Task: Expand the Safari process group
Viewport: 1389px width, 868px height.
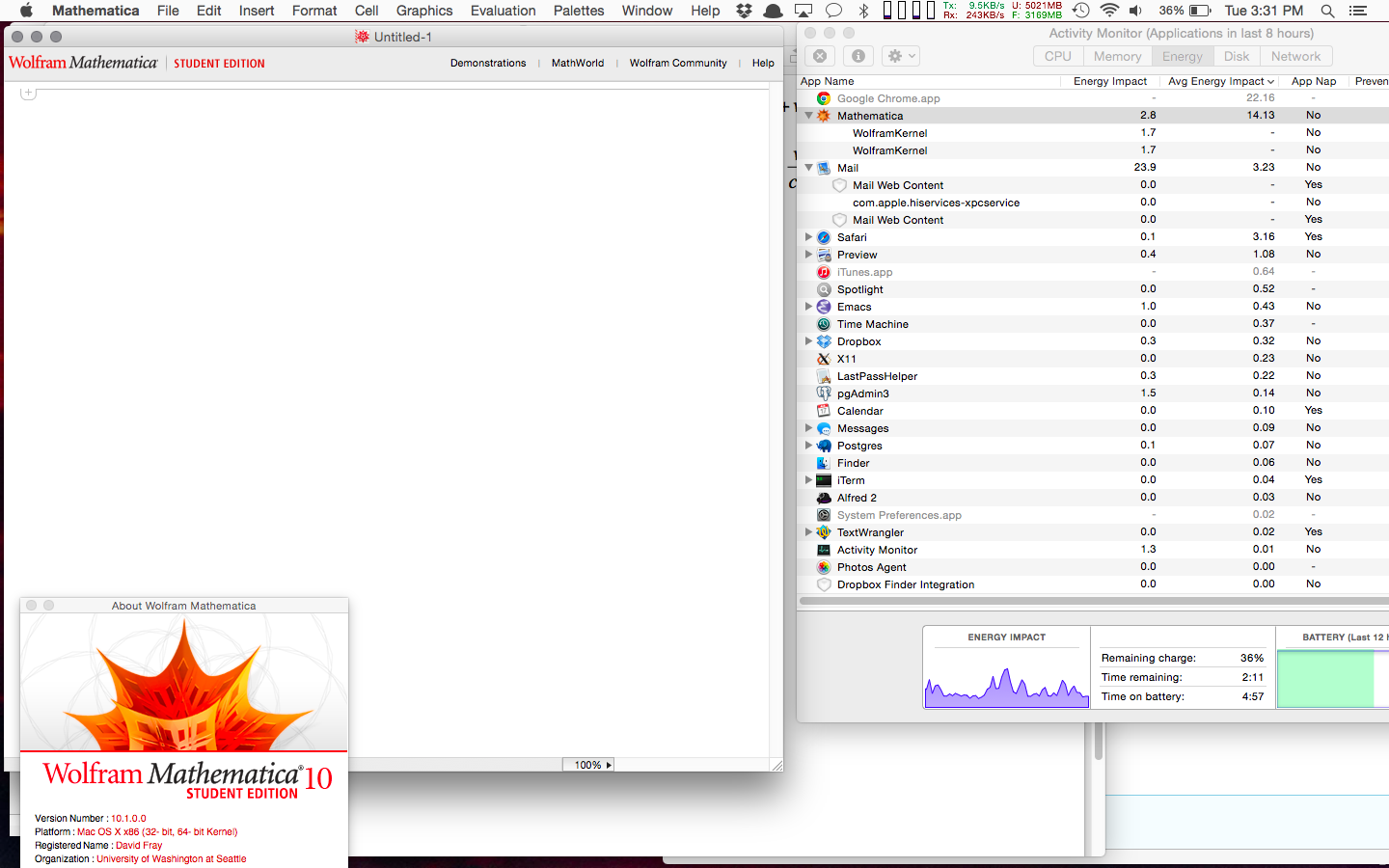Action: (x=808, y=237)
